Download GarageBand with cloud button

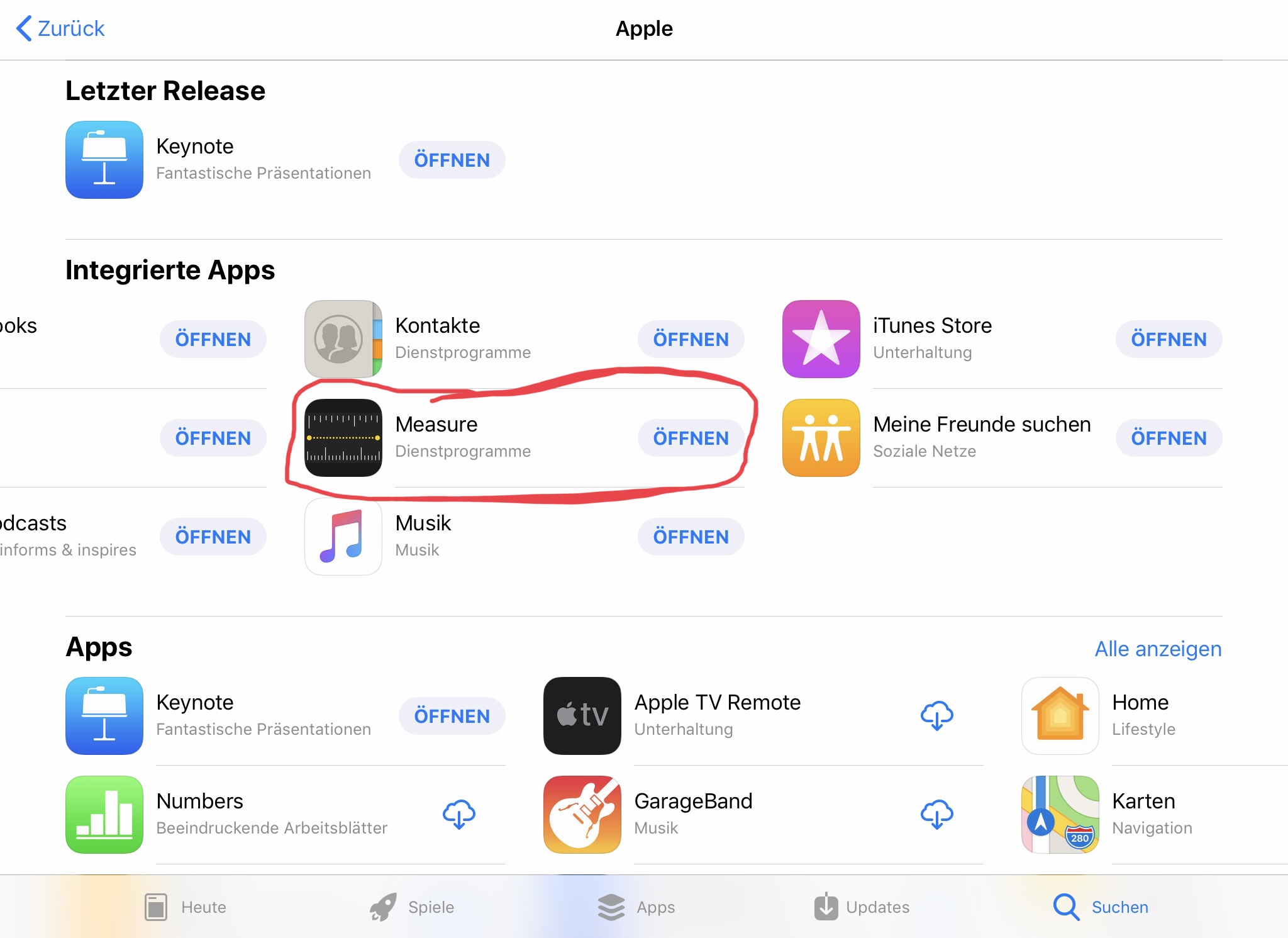click(937, 815)
